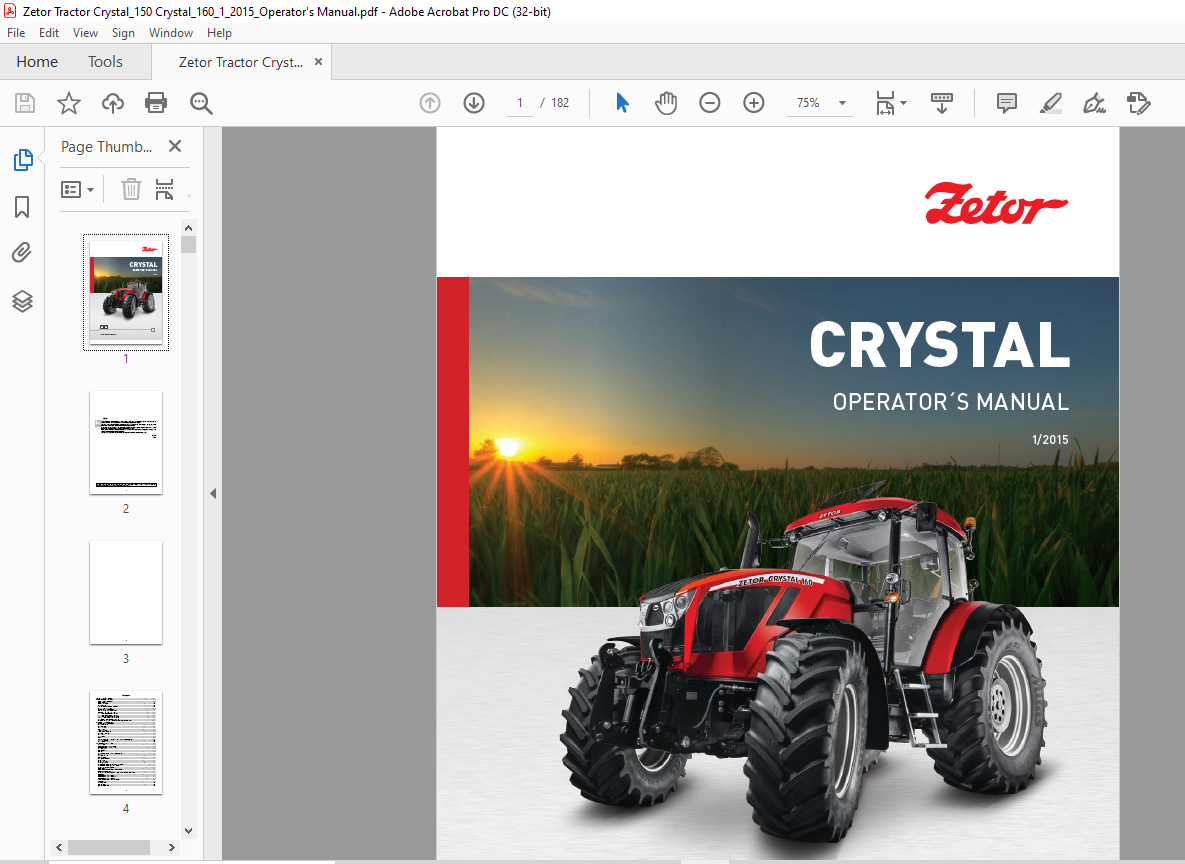The image size is (1185, 864).
Task: Expand fit page dropdown arrow
Action: (x=904, y=103)
